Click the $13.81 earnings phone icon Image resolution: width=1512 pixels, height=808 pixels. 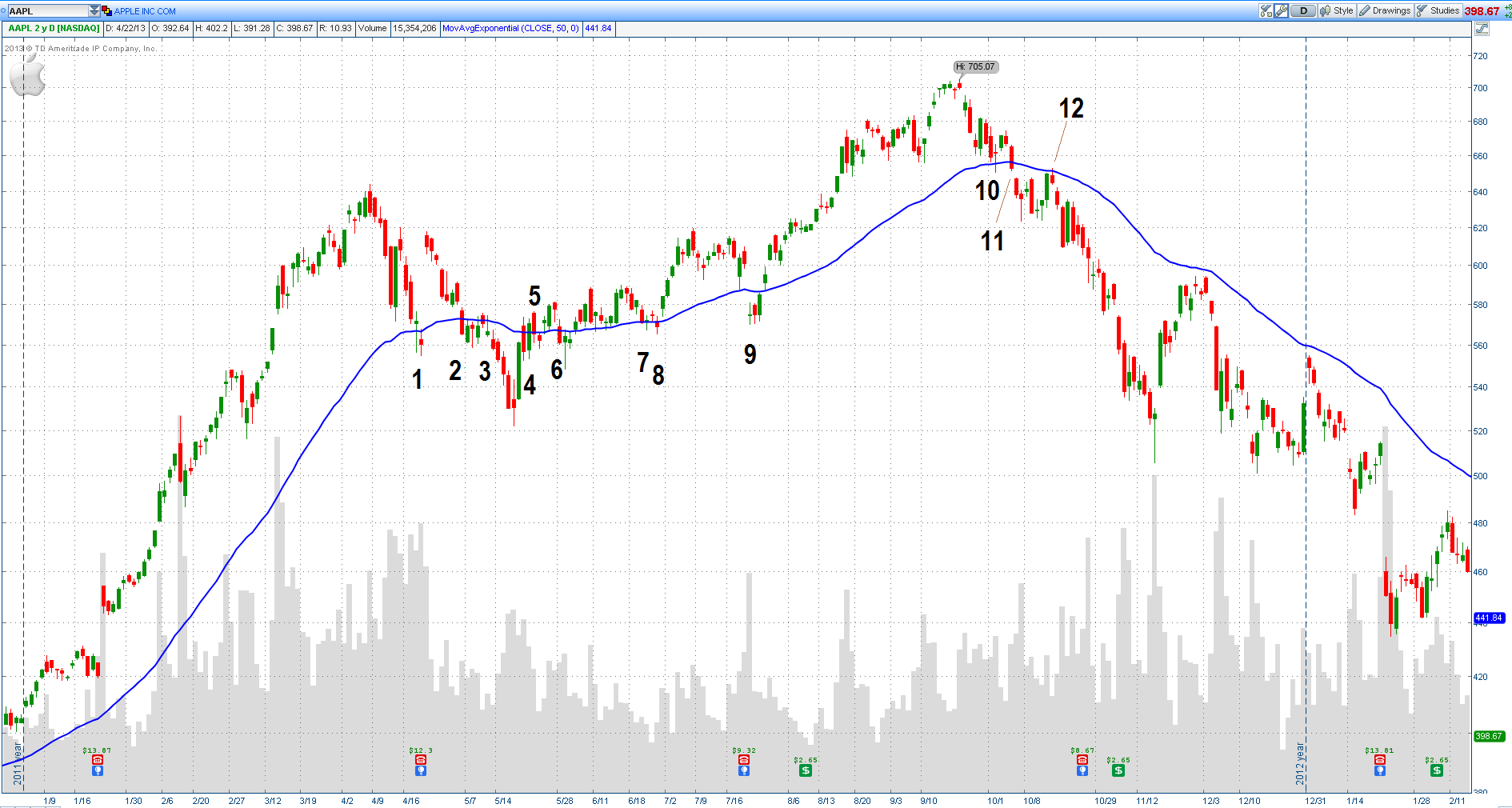click(x=1380, y=760)
